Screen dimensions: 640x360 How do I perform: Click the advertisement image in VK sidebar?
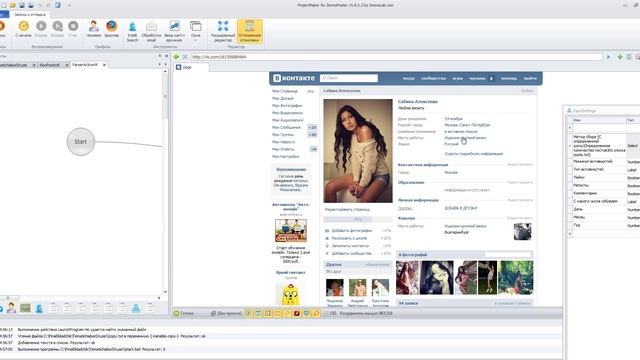291,231
